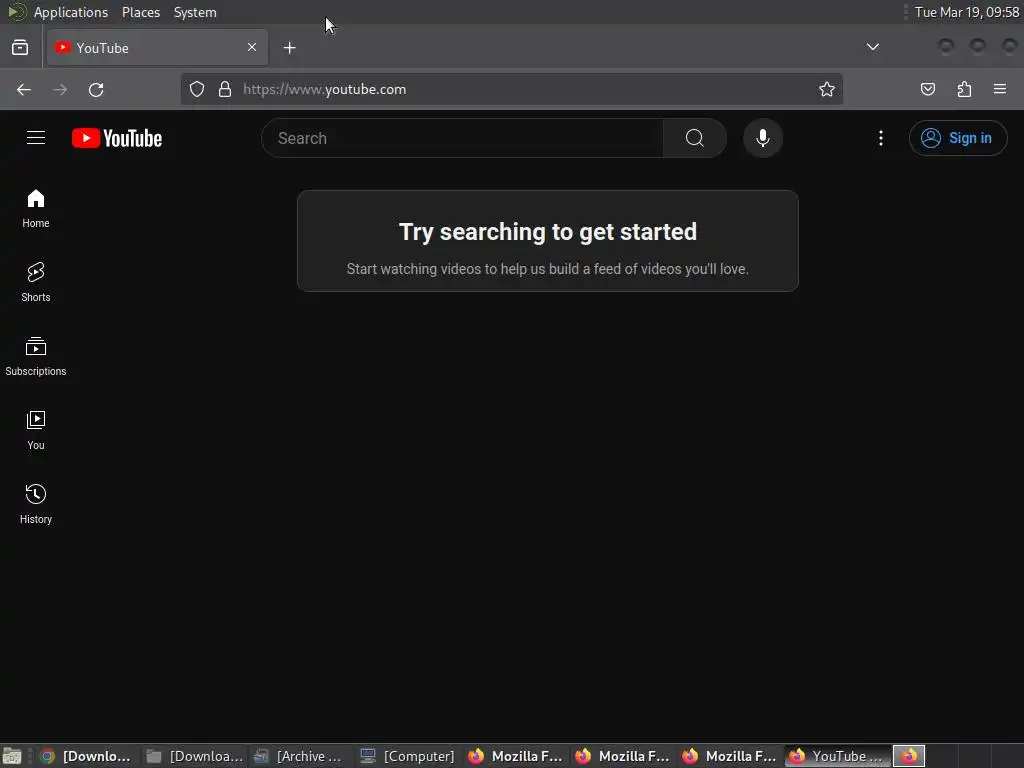1024x768 pixels.
Task: Open Subscriptions in sidebar
Action: click(36, 356)
